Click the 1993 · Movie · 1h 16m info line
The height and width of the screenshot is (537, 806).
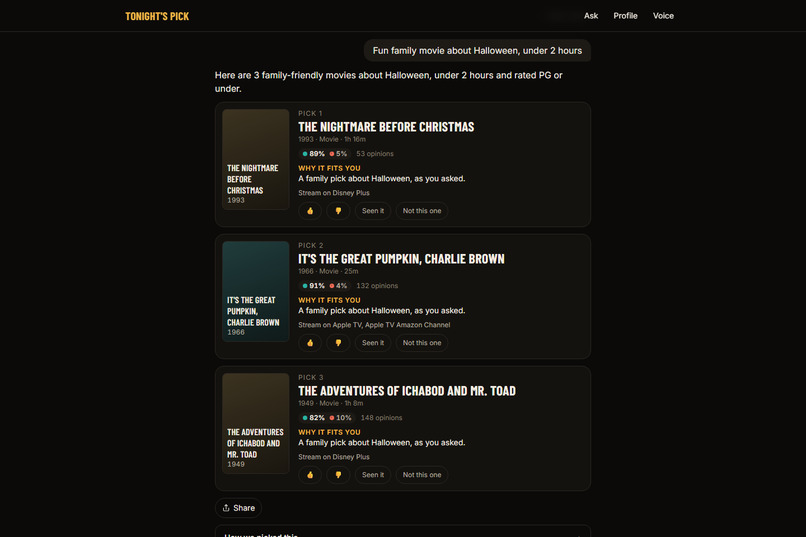[x=332, y=139]
